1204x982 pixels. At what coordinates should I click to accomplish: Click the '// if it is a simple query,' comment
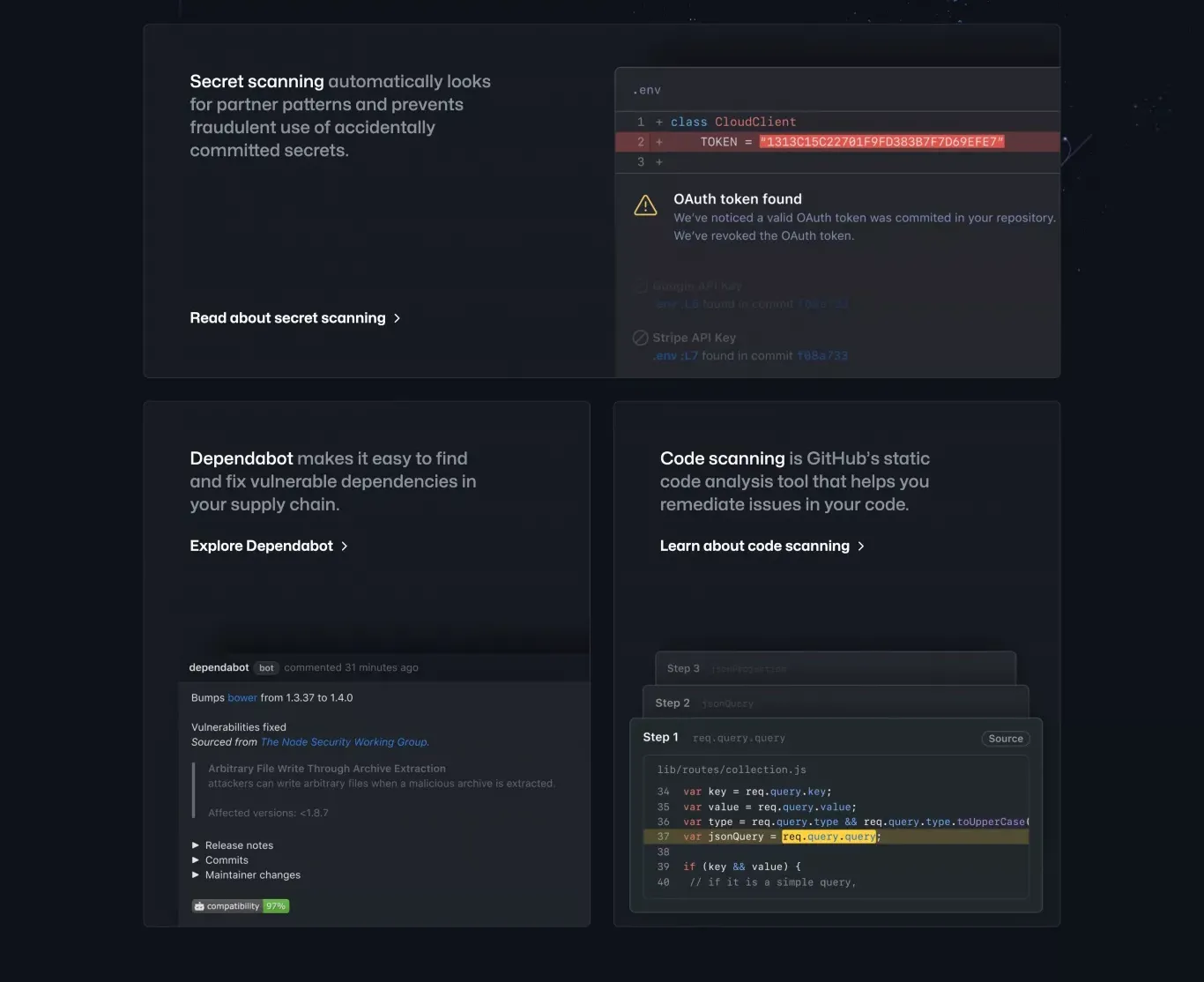[773, 882]
